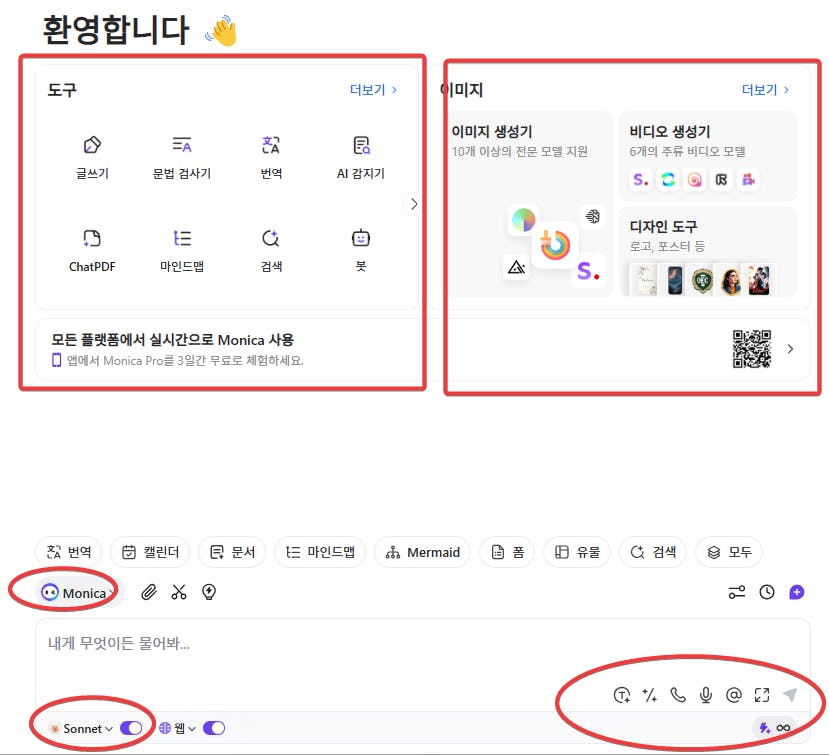Viewport: 829px width, 755px height.
Task: Expand the input box to fullscreen
Action: (x=762, y=695)
